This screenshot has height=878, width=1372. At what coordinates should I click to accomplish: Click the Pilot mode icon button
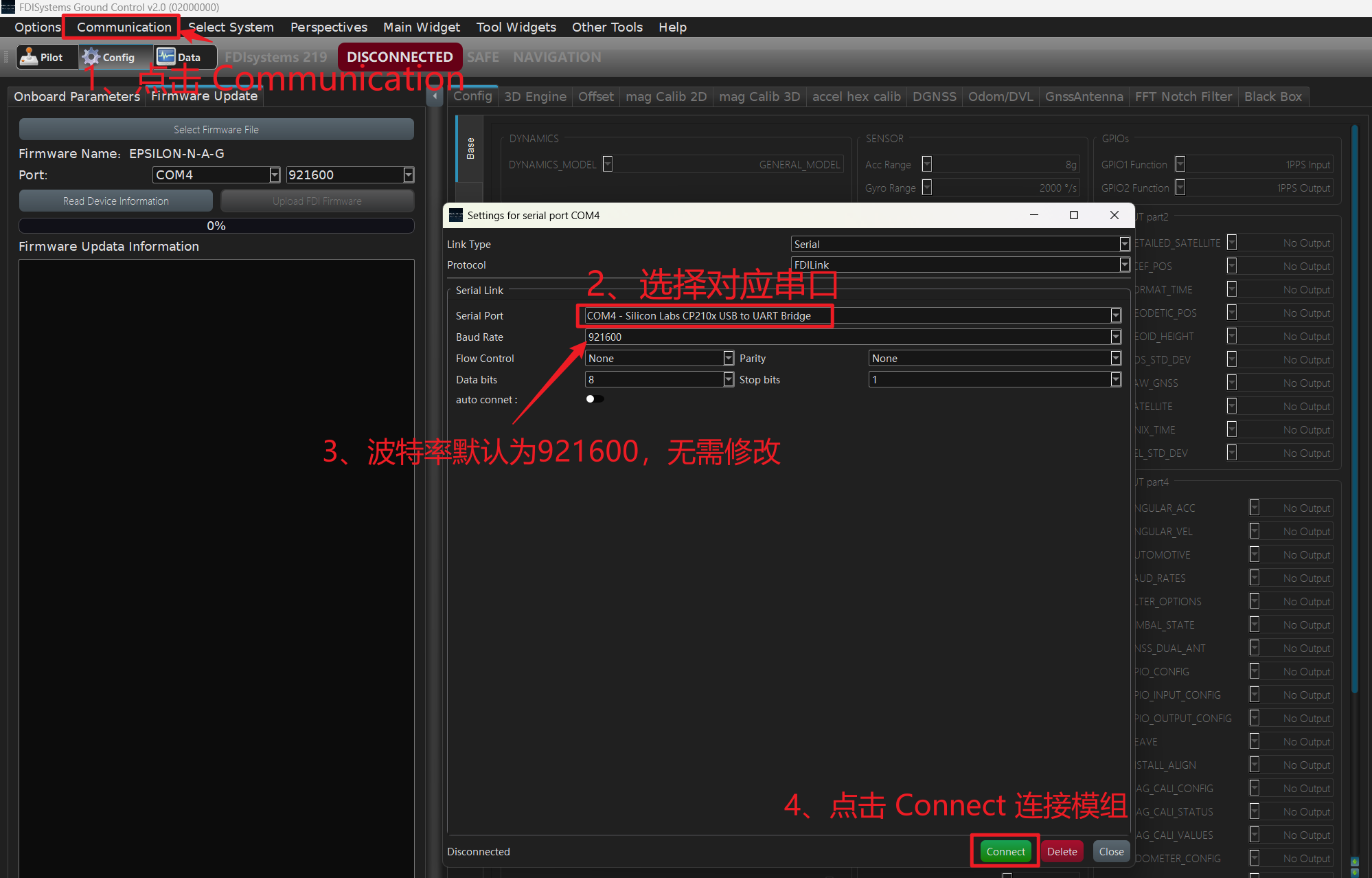point(47,57)
